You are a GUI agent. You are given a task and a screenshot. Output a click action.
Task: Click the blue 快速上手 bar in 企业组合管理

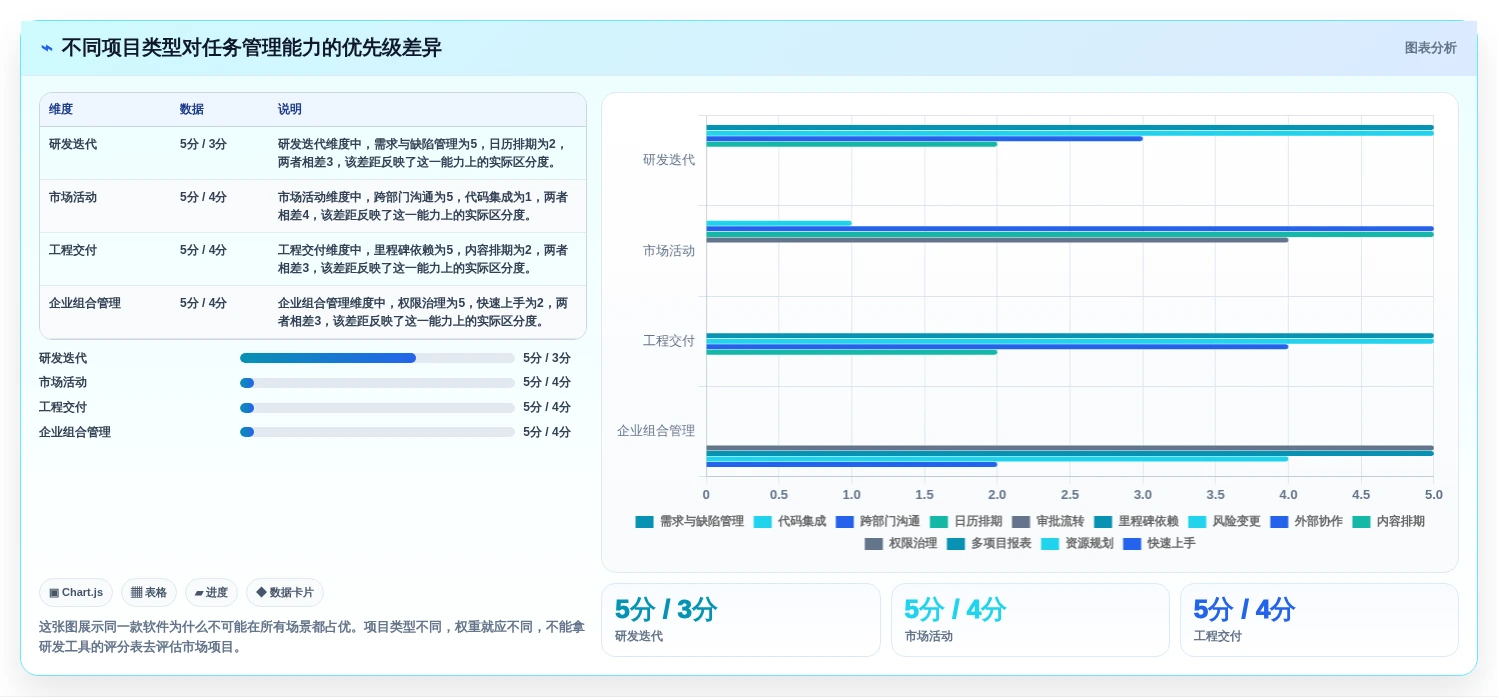852,464
